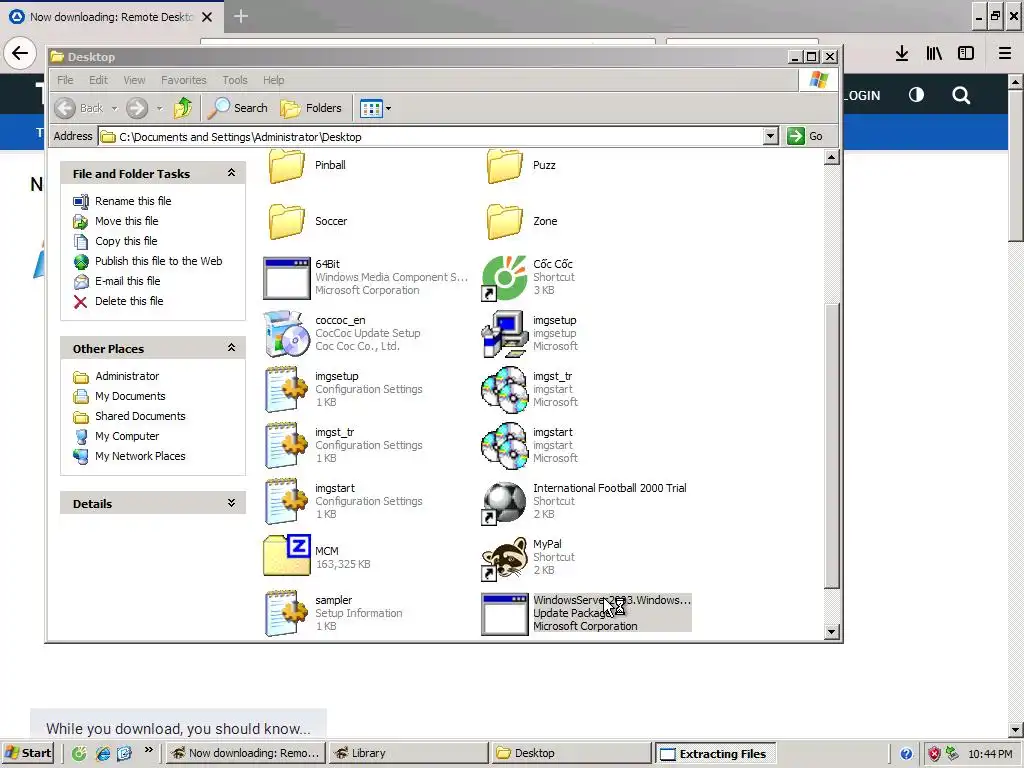The image size is (1024, 768).
Task: Open the View menu
Action: pos(135,80)
